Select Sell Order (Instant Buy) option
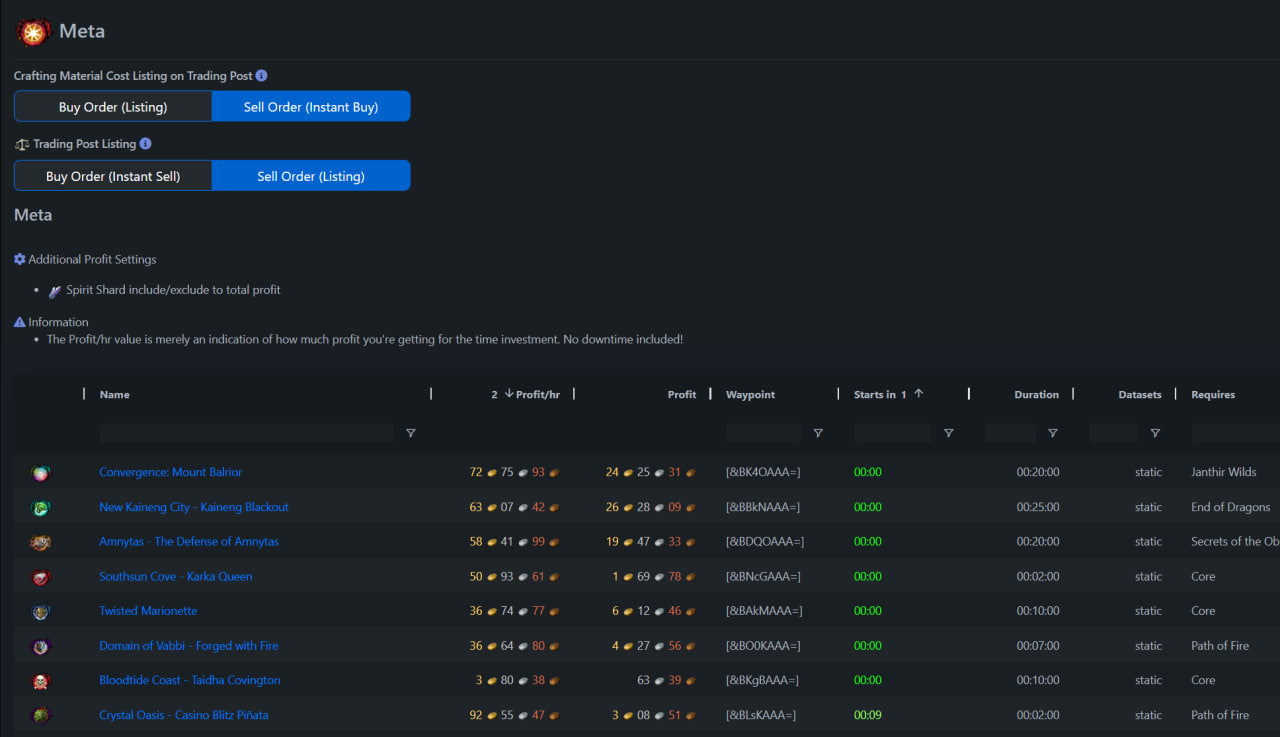The image size is (1280, 737). 311,107
